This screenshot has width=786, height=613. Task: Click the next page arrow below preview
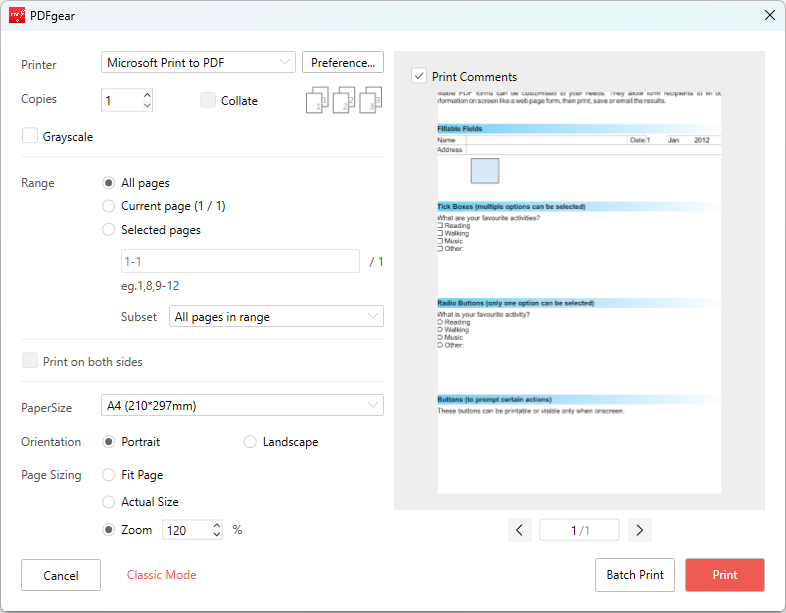pos(640,530)
